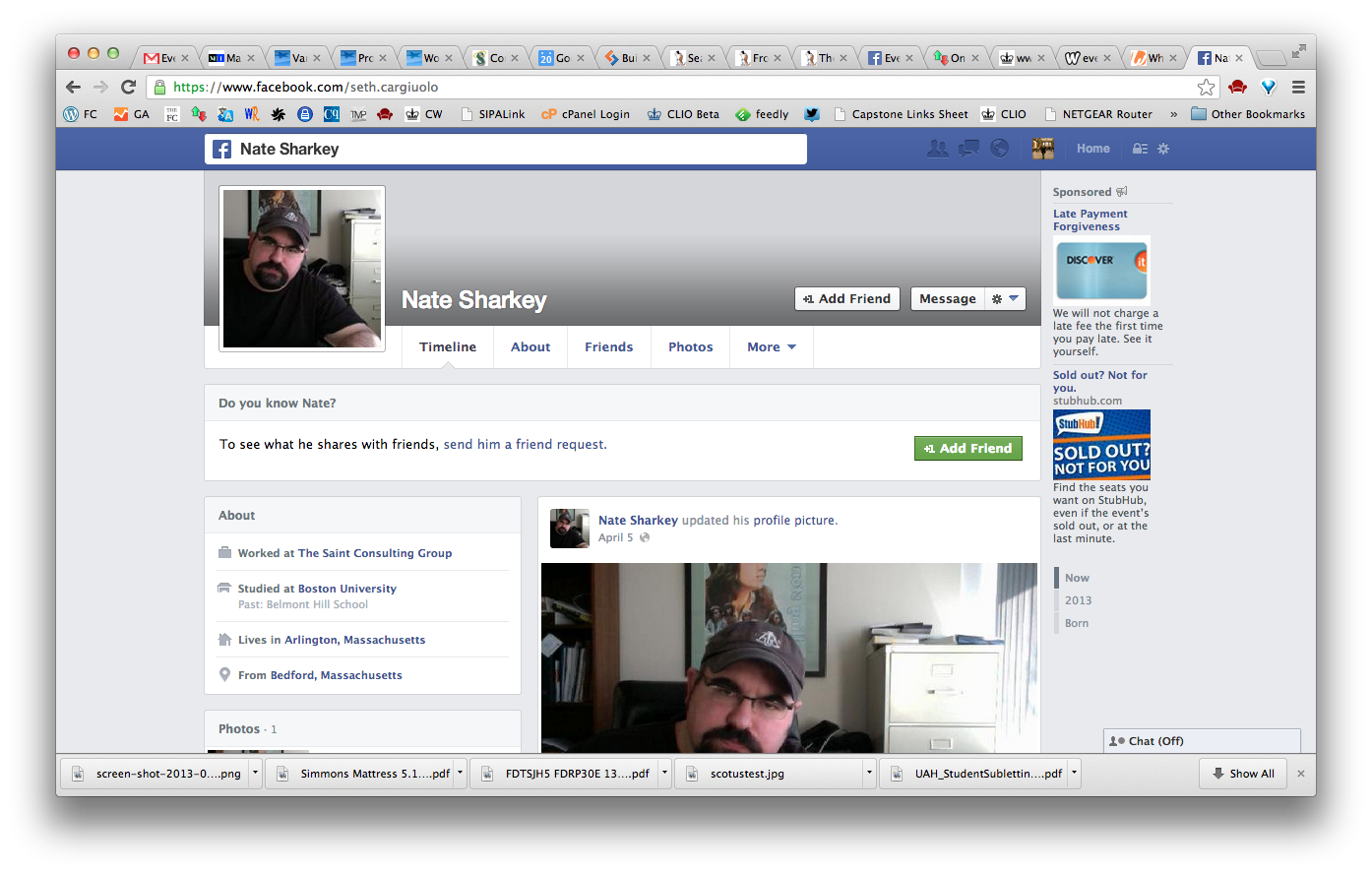1372x874 pixels.
Task: Click the StubHub ad image
Action: click(x=1101, y=444)
